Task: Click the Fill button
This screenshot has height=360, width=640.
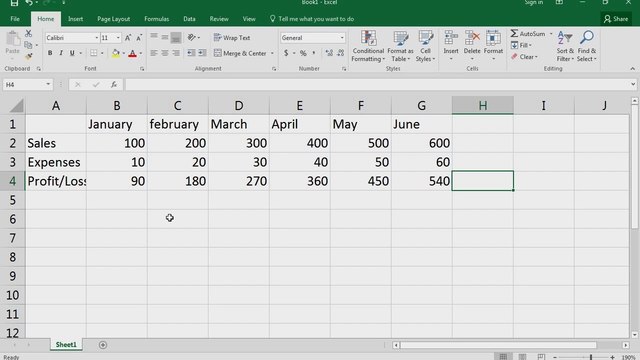Action: point(521,45)
